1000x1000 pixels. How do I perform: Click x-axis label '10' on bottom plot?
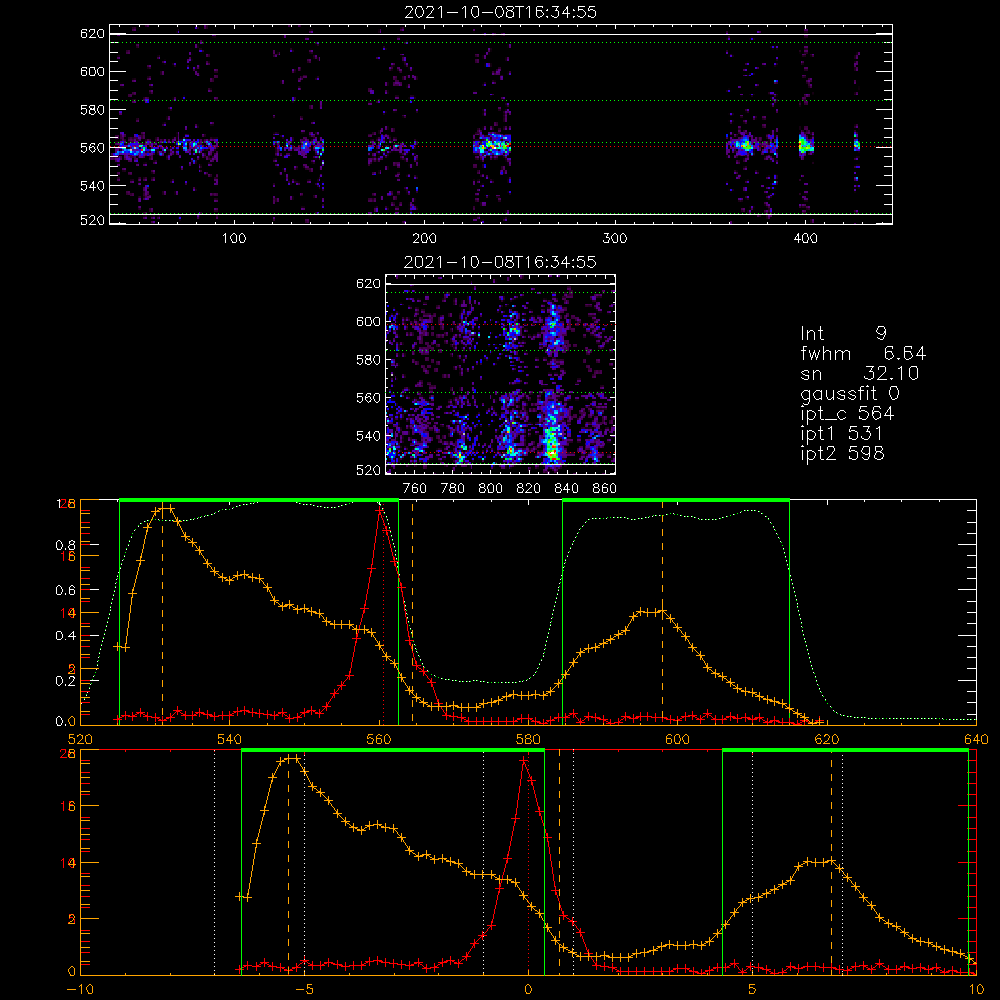click(976, 989)
